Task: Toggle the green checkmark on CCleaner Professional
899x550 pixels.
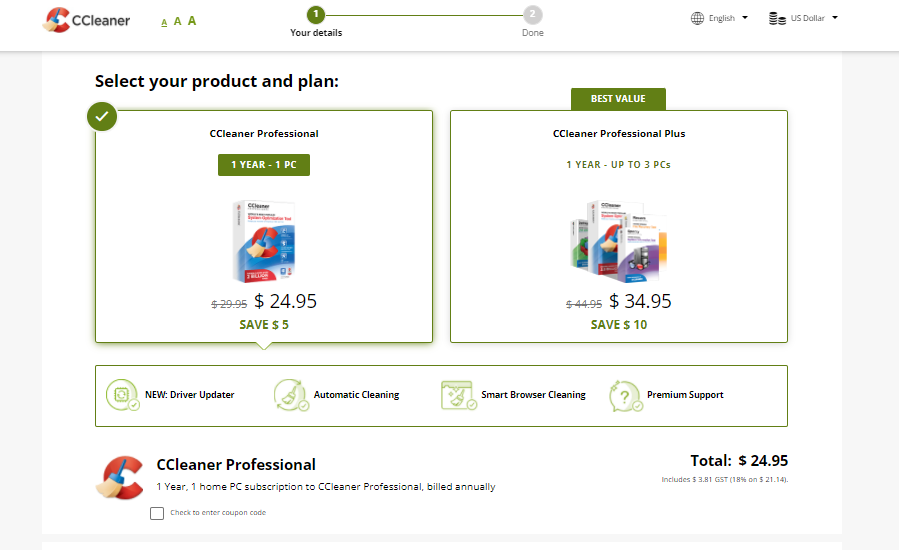Action: pos(102,116)
